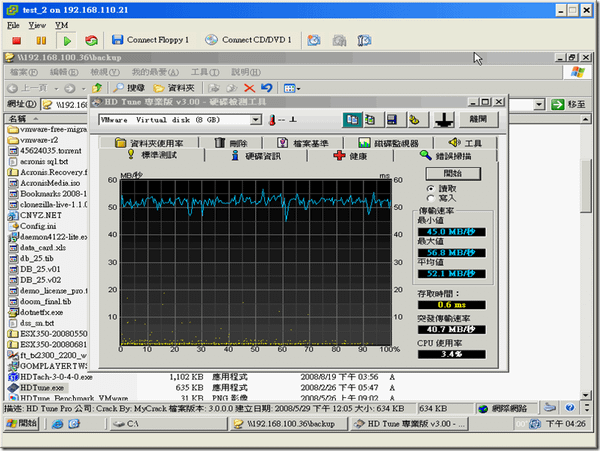This screenshot has height=451, width=600.
Task: Click the Explorer scroll down arrow
Action: 586,395
